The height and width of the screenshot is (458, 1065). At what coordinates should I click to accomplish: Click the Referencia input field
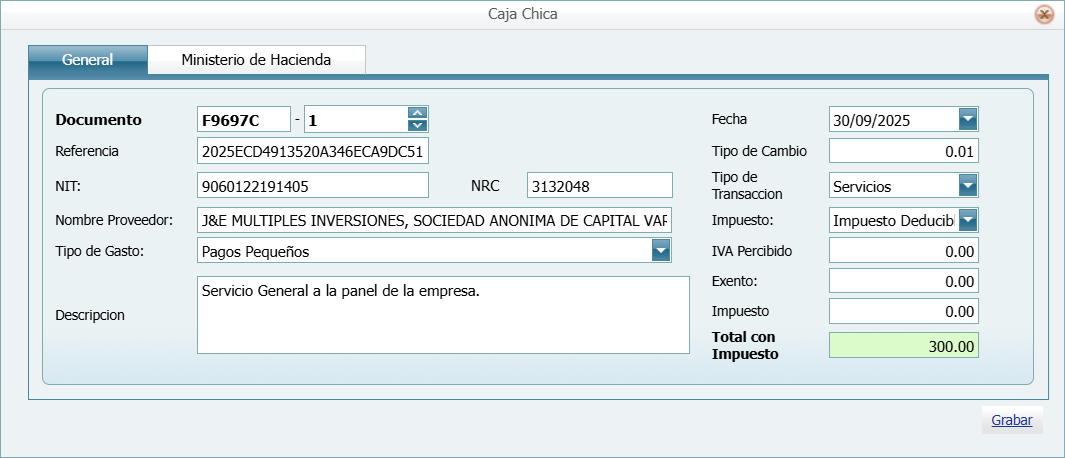(x=313, y=152)
